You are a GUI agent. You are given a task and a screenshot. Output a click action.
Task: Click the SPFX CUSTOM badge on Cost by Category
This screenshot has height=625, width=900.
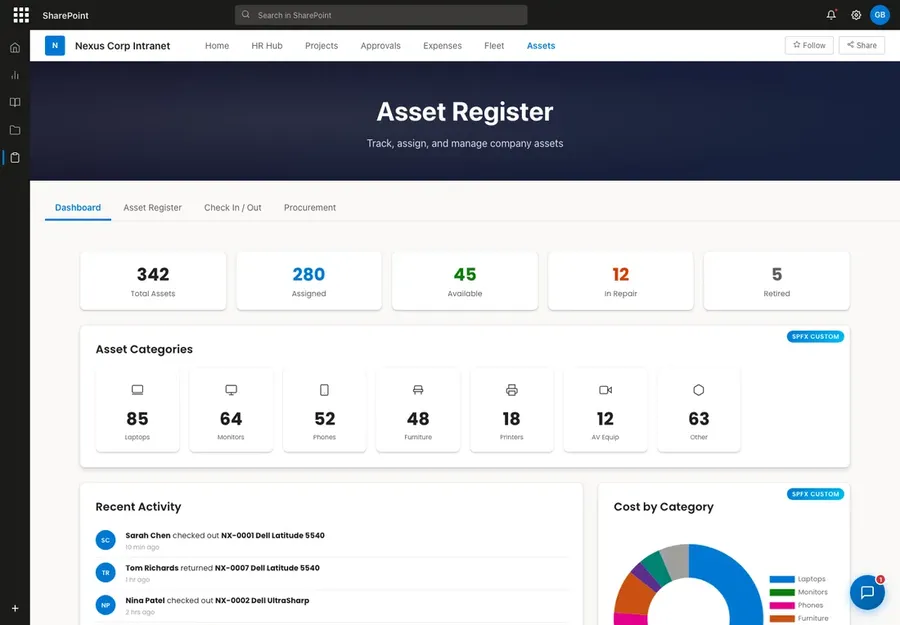(815, 494)
